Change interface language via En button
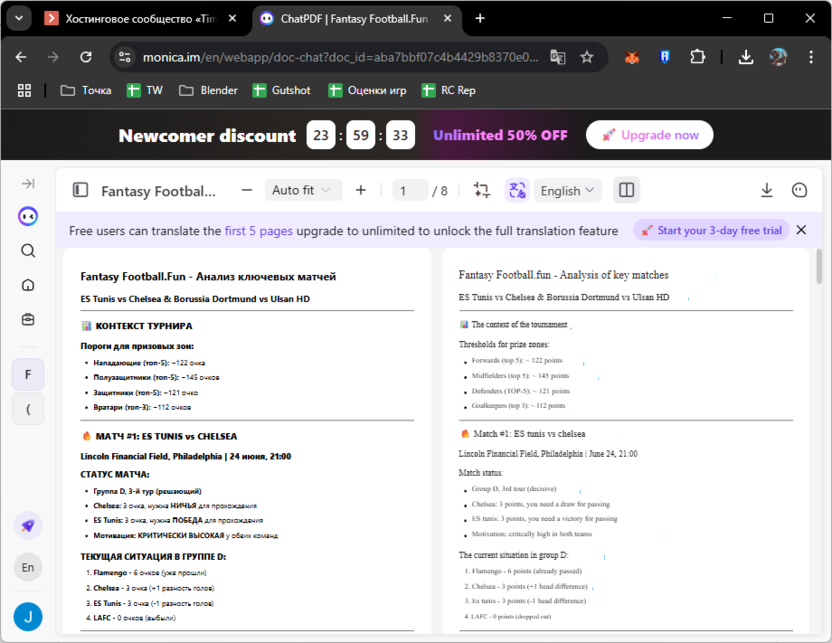This screenshot has width=832, height=643. tap(28, 568)
